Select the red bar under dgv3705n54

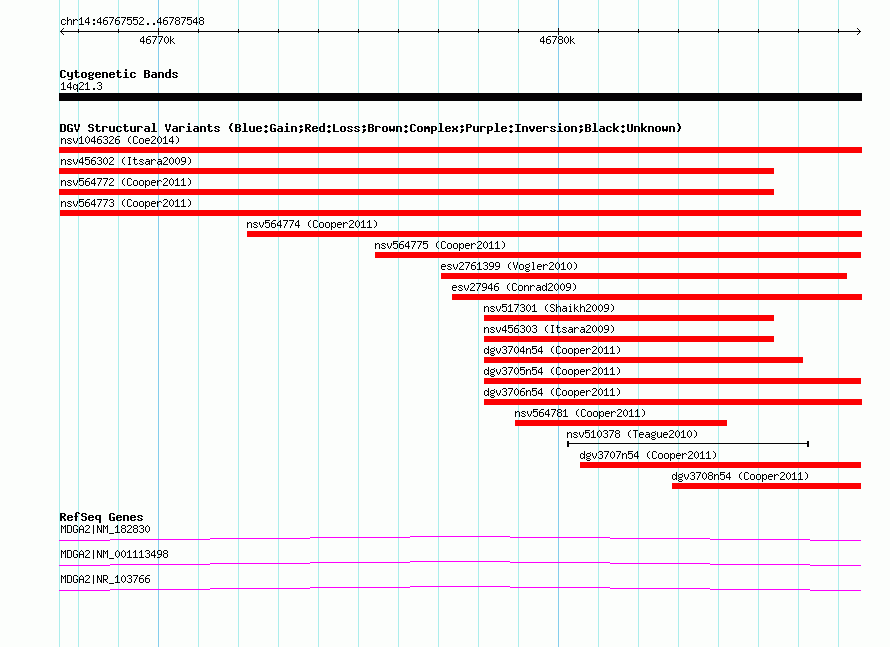(673, 381)
